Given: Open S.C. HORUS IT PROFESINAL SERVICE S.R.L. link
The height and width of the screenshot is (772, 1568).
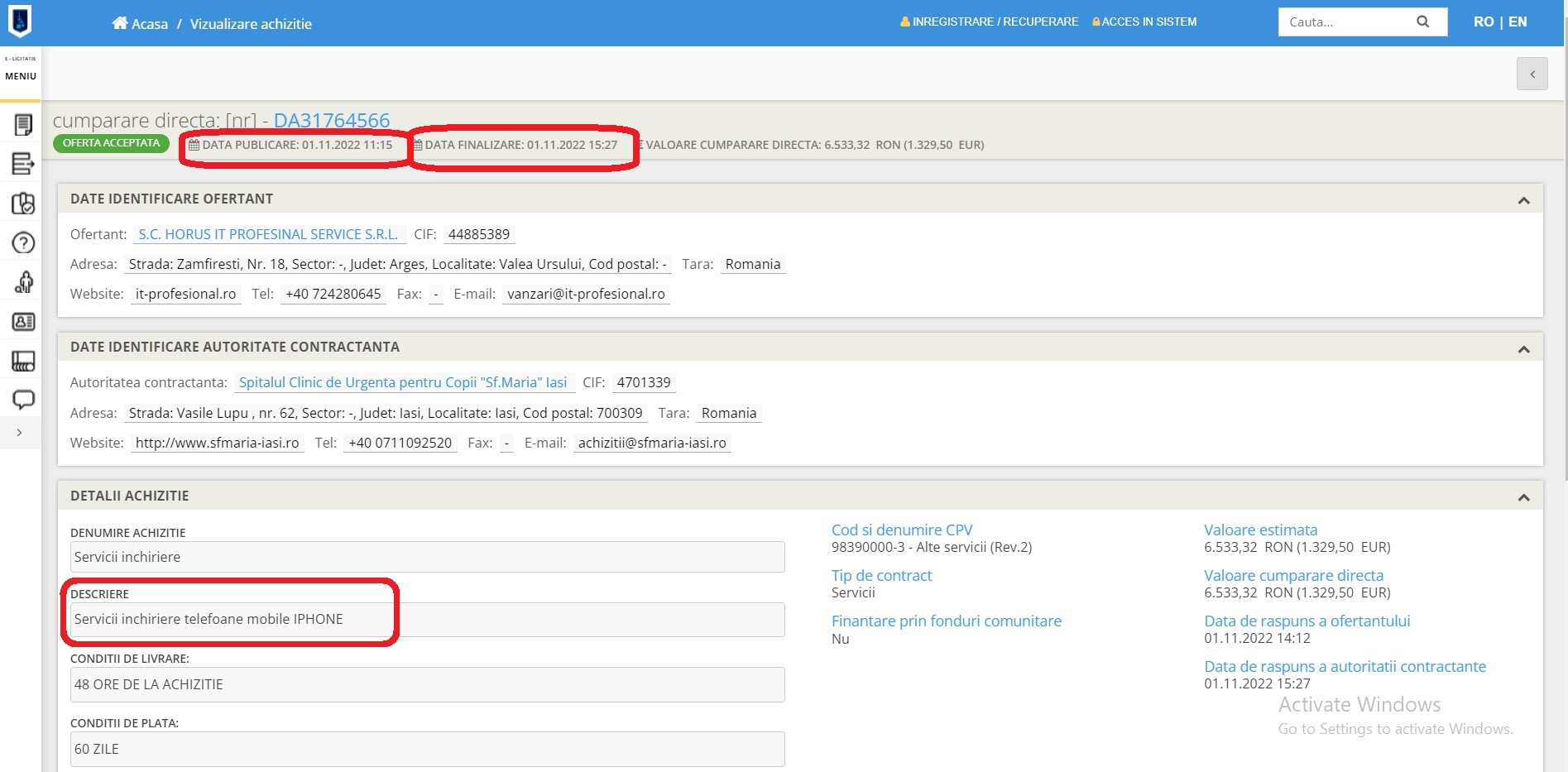Looking at the screenshot, I should point(268,234).
